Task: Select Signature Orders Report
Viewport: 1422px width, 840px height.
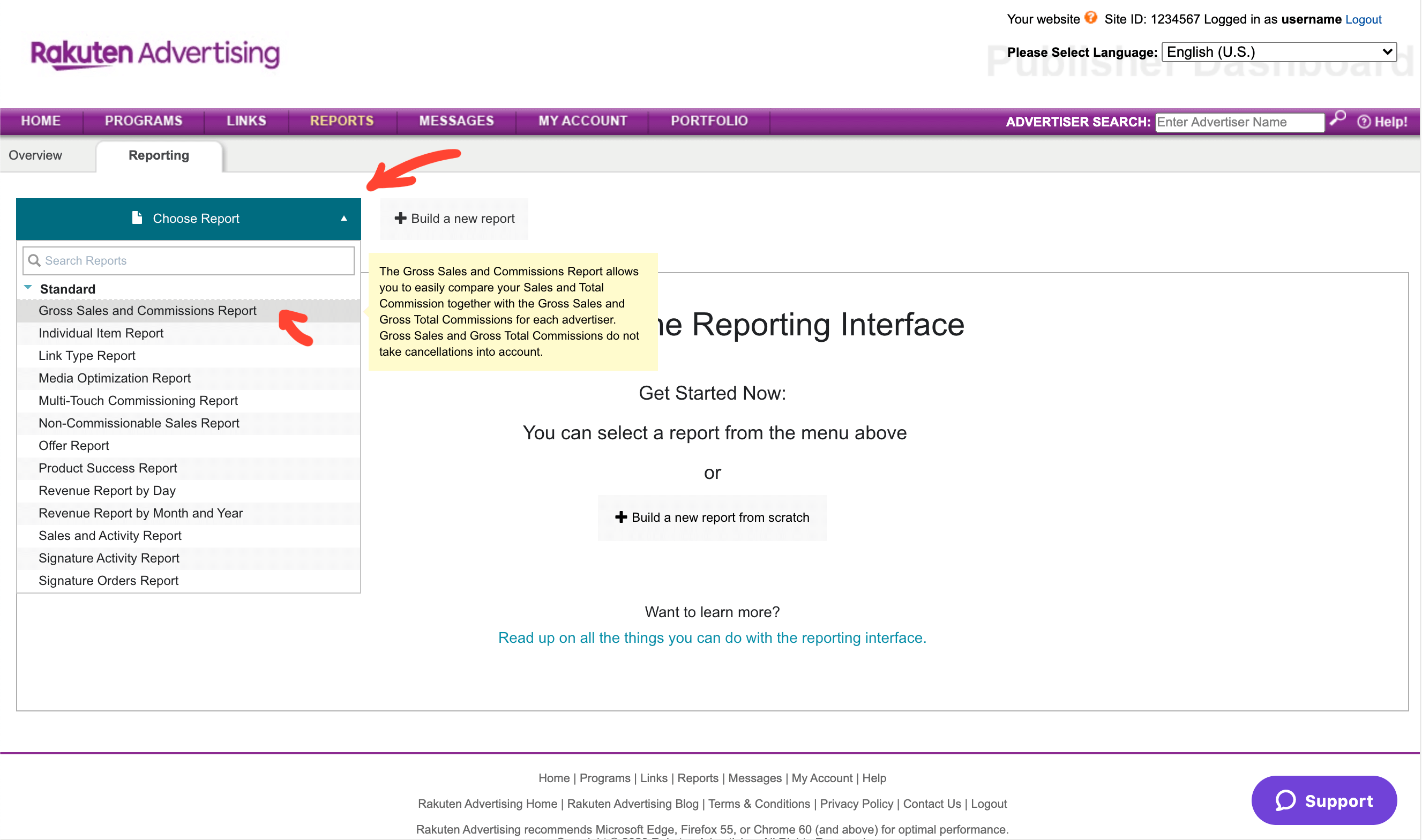Action: pos(189,581)
